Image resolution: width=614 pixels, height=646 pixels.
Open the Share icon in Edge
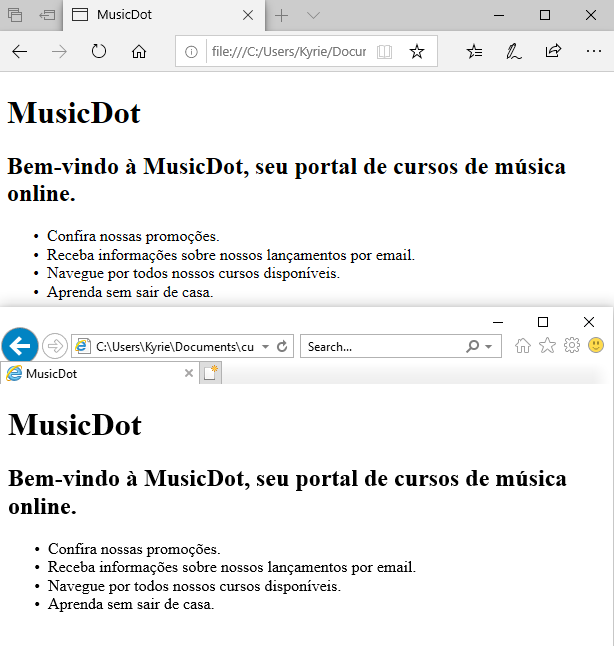point(553,51)
